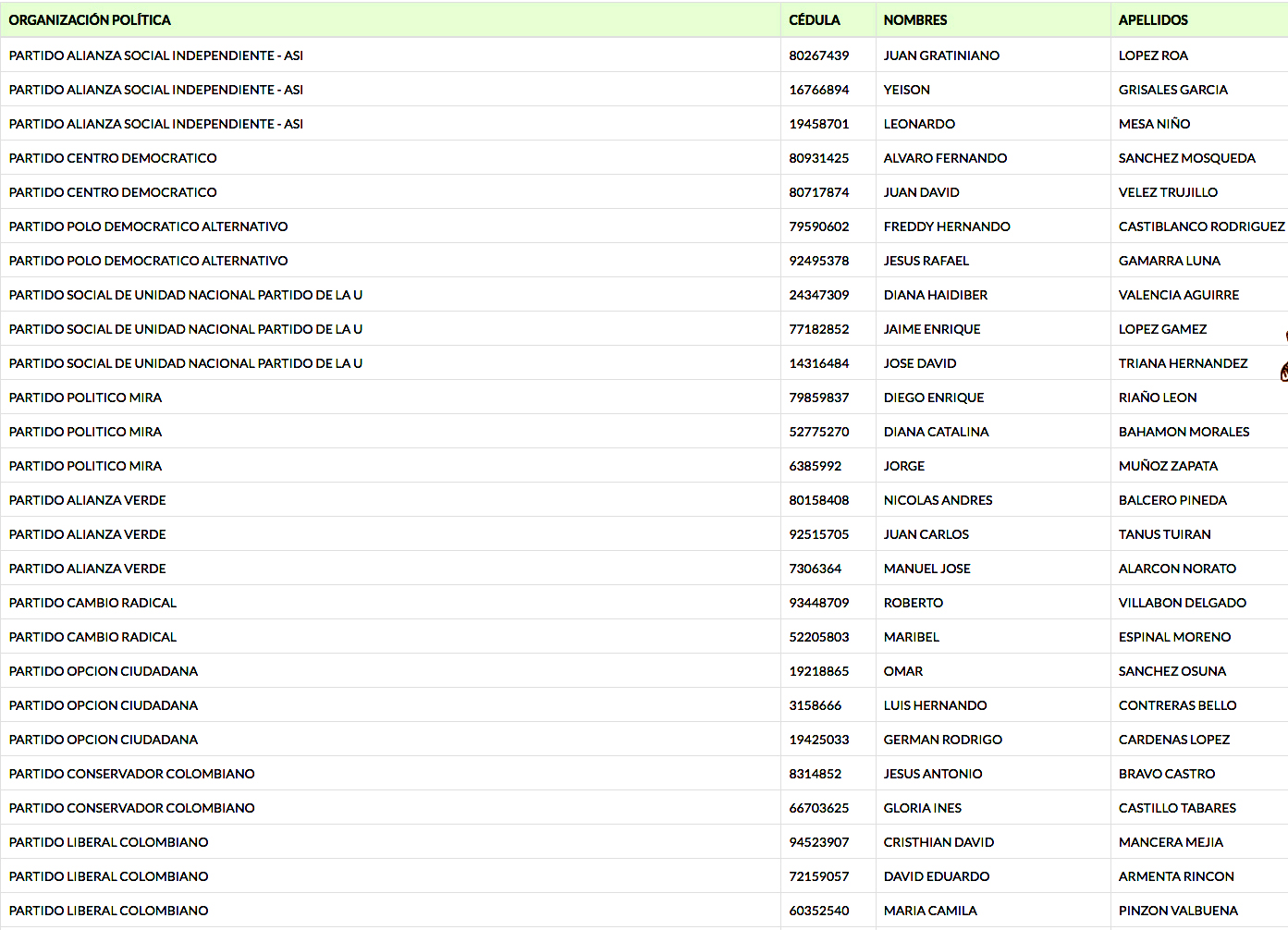The image size is (1288, 930).
Task: Select the name NICOLAS ANDRES
Action: [938, 500]
